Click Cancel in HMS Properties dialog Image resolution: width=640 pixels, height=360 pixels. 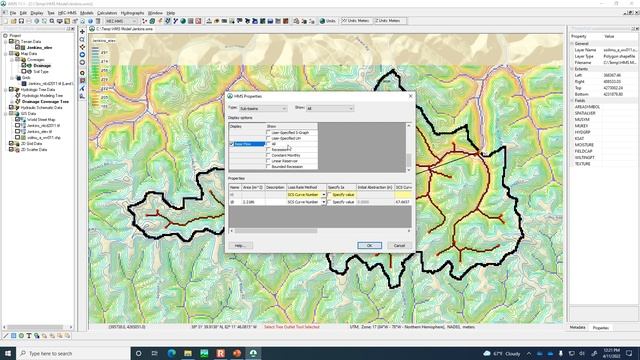pos(399,245)
